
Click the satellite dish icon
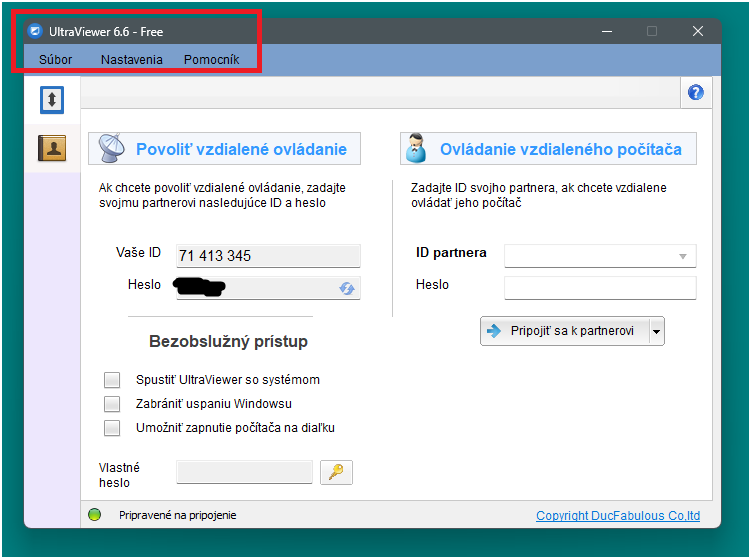[111, 148]
